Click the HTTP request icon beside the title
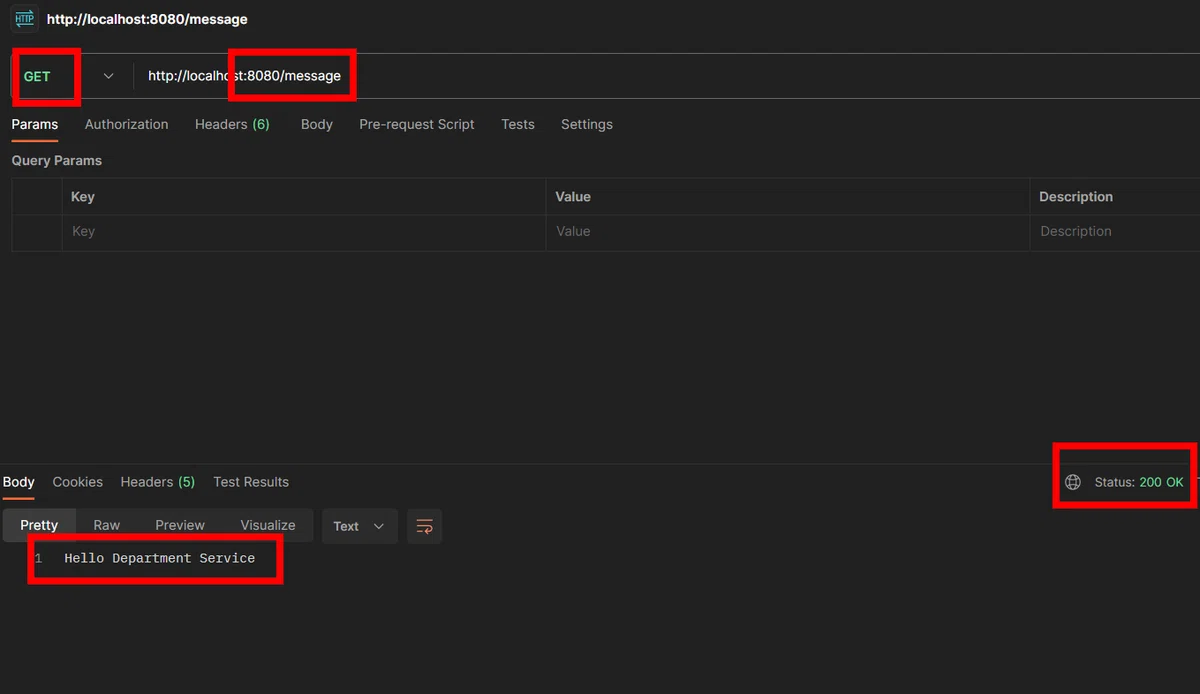1200x694 pixels. click(x=24, y=19)
